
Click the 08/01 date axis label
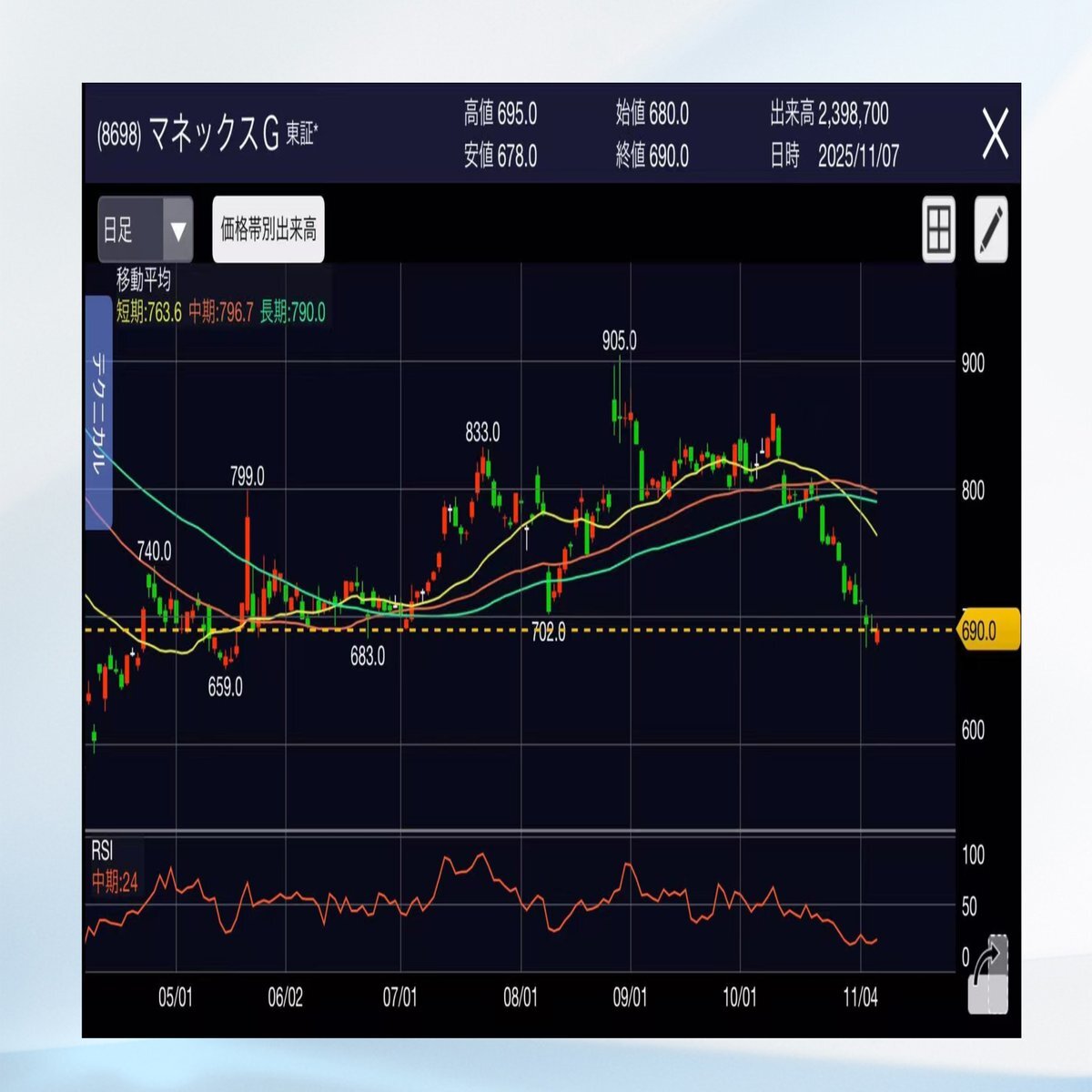[x=521, y=997]
